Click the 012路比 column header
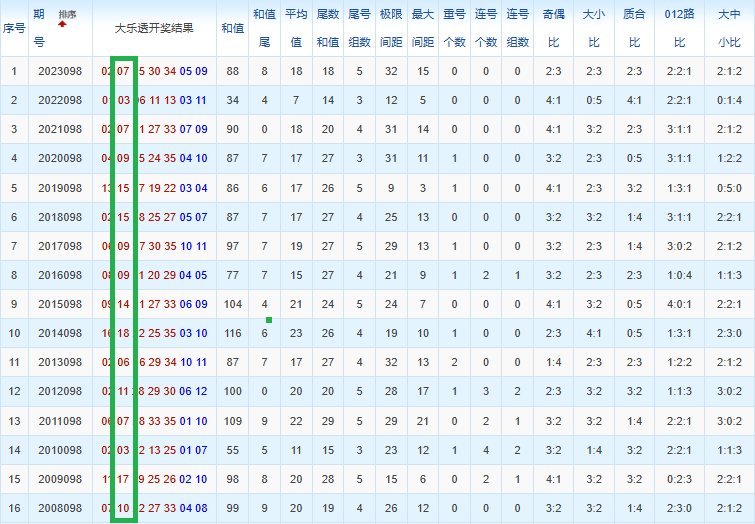Image resolution: width=755 pixels, height=524 pixels. click(679, 28)
